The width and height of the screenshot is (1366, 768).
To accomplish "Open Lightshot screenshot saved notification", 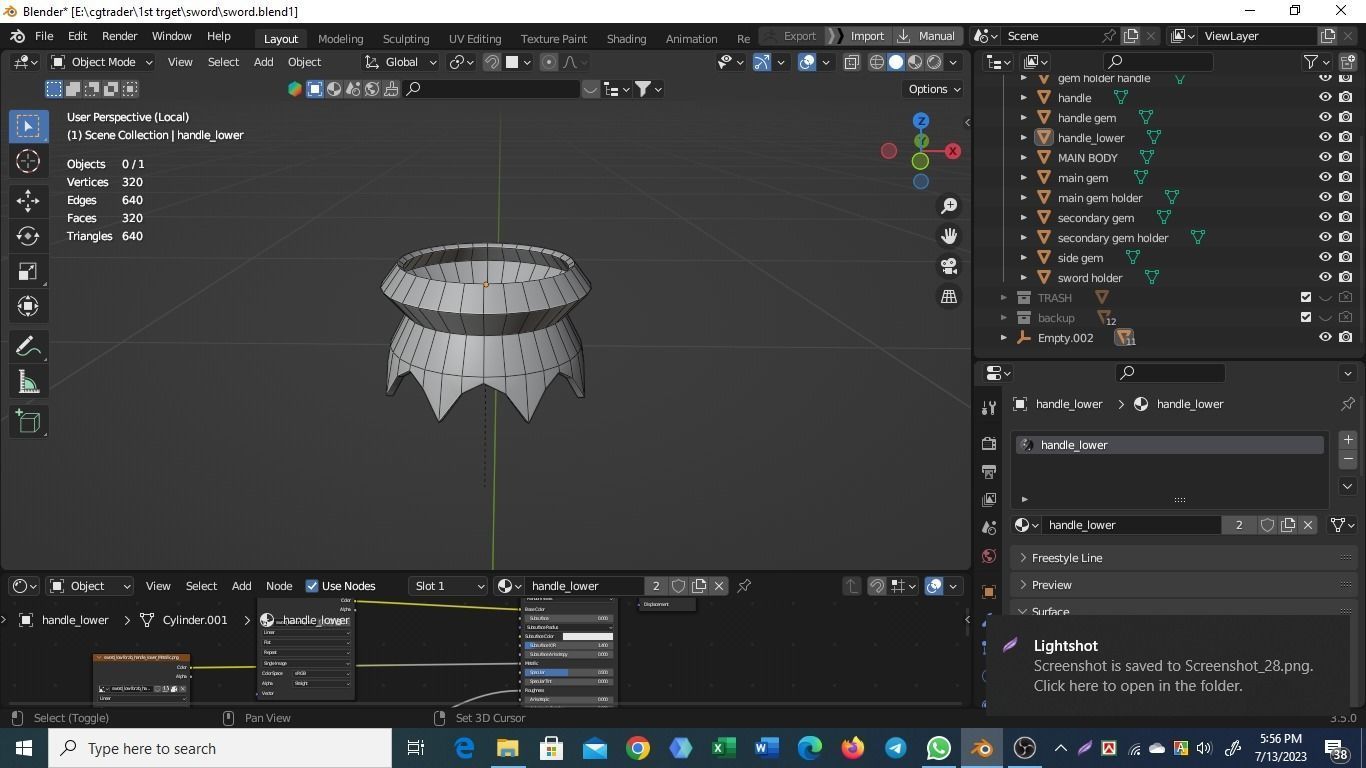I will (x=1168, y=666).
